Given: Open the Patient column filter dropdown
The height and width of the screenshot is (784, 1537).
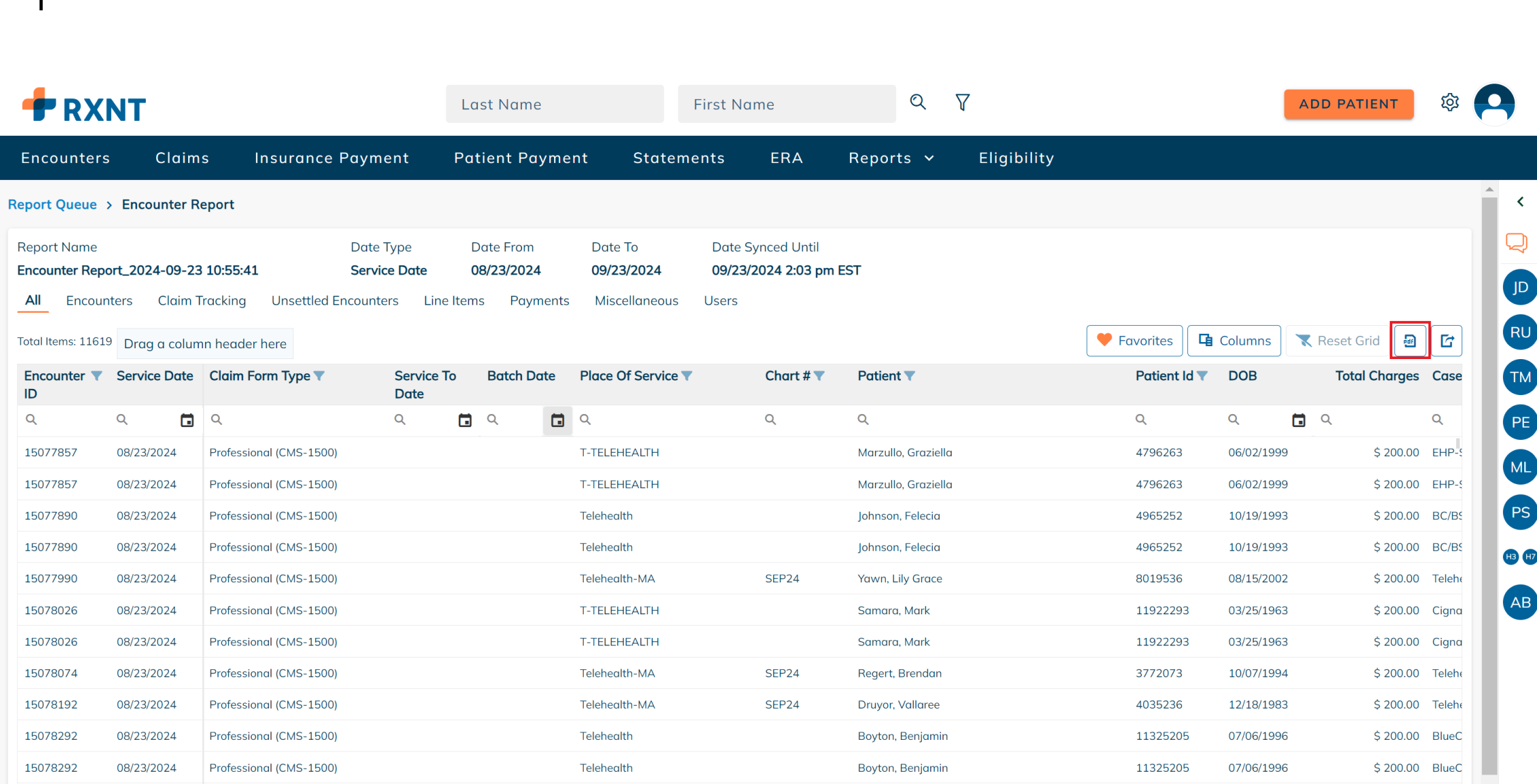Looking at the screenshot, I should click(910, 375).
